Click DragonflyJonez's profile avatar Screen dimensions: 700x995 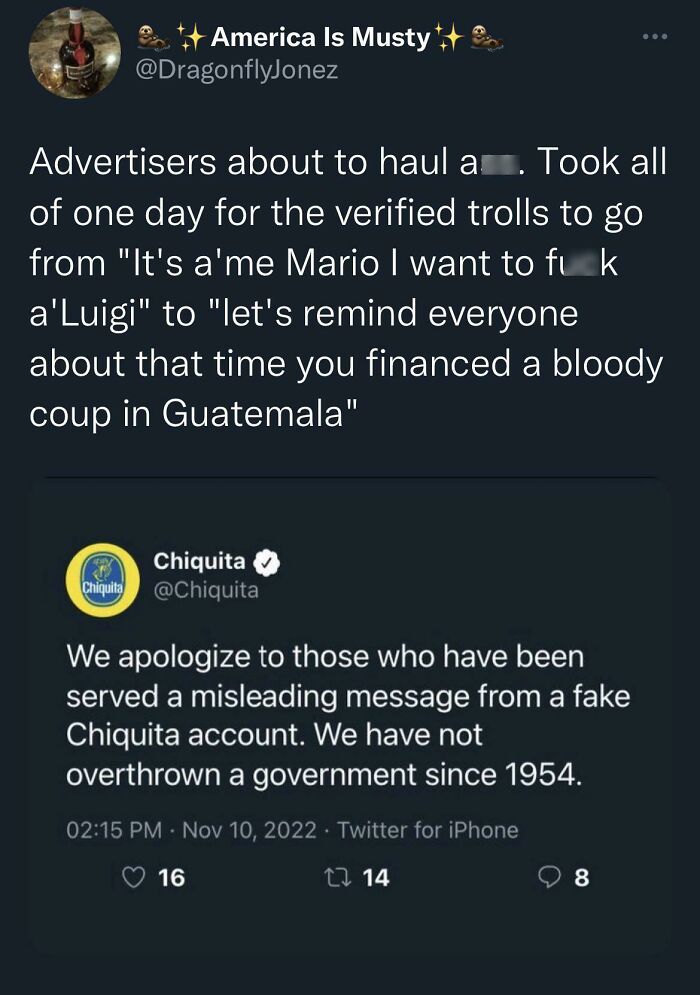[x=70, y=55]
